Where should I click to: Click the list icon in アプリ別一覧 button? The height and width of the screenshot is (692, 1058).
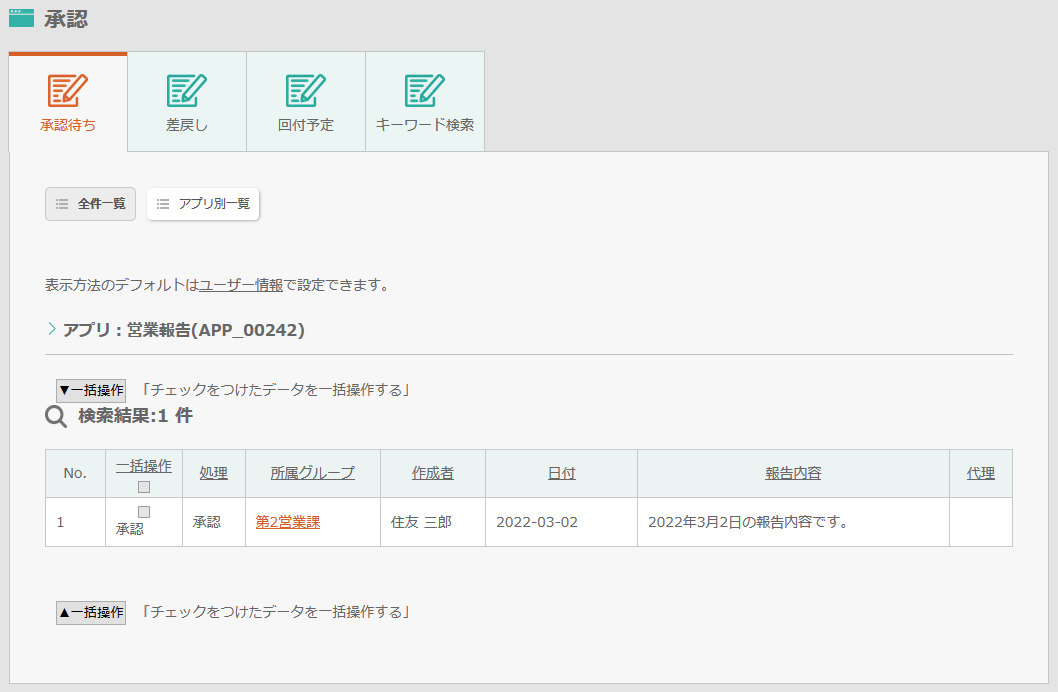[163, 204]
